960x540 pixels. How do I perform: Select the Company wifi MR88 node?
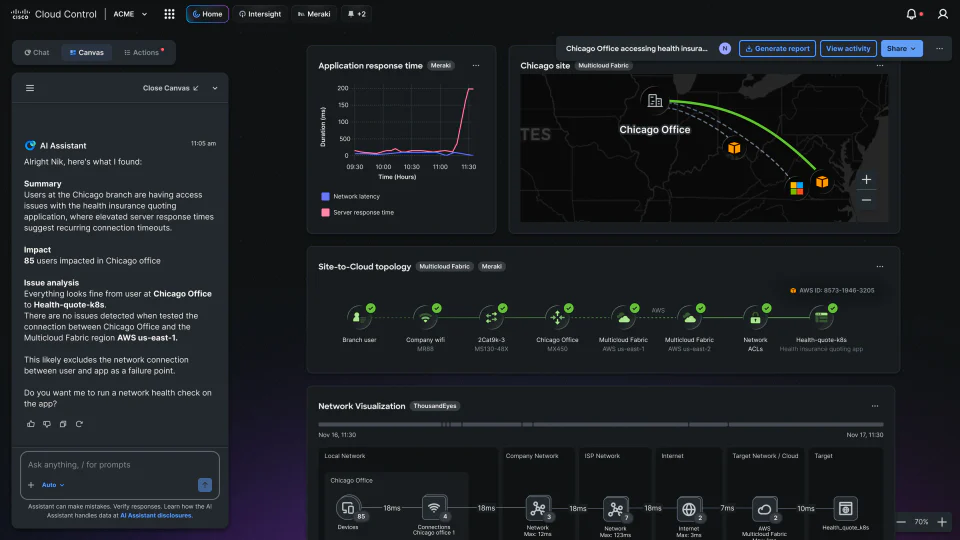(425, 317)
